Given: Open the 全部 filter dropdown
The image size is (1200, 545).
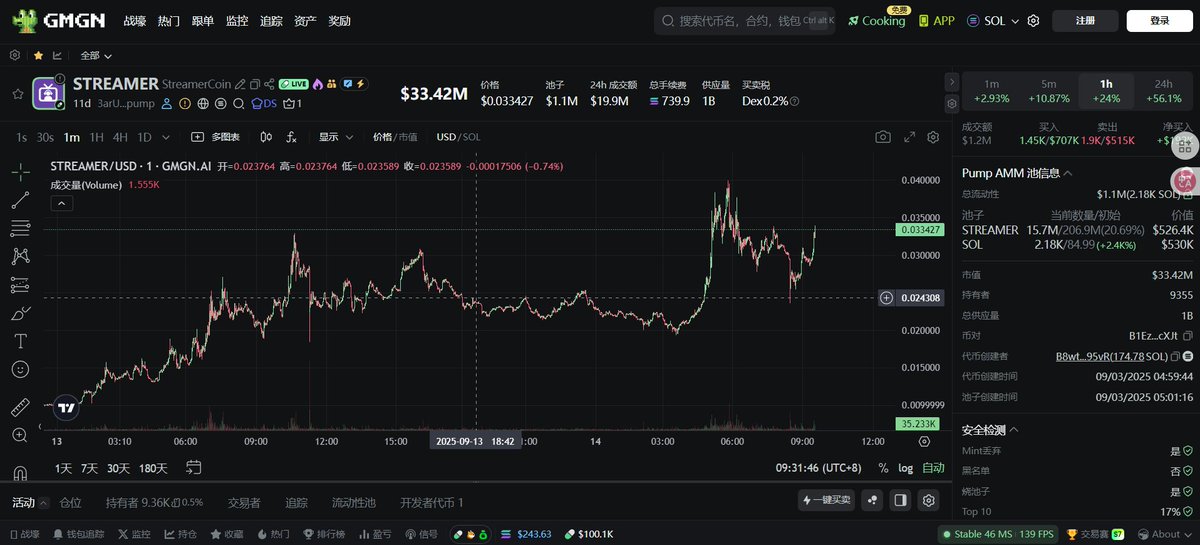Looking at the screenshot, I should [96, 56].
